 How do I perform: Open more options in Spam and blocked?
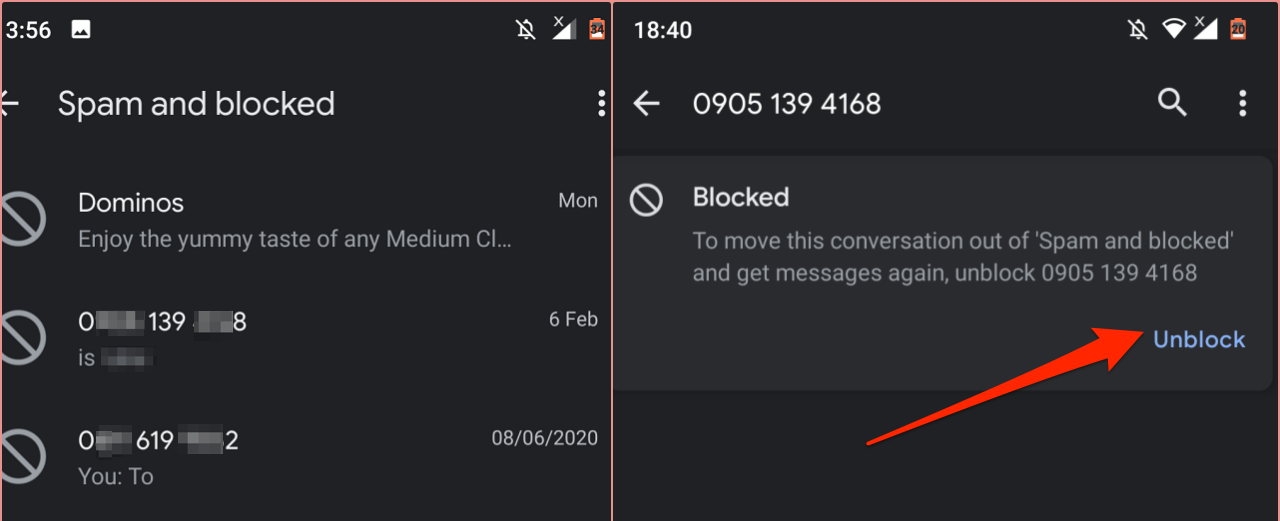click(x=600, y=103)
